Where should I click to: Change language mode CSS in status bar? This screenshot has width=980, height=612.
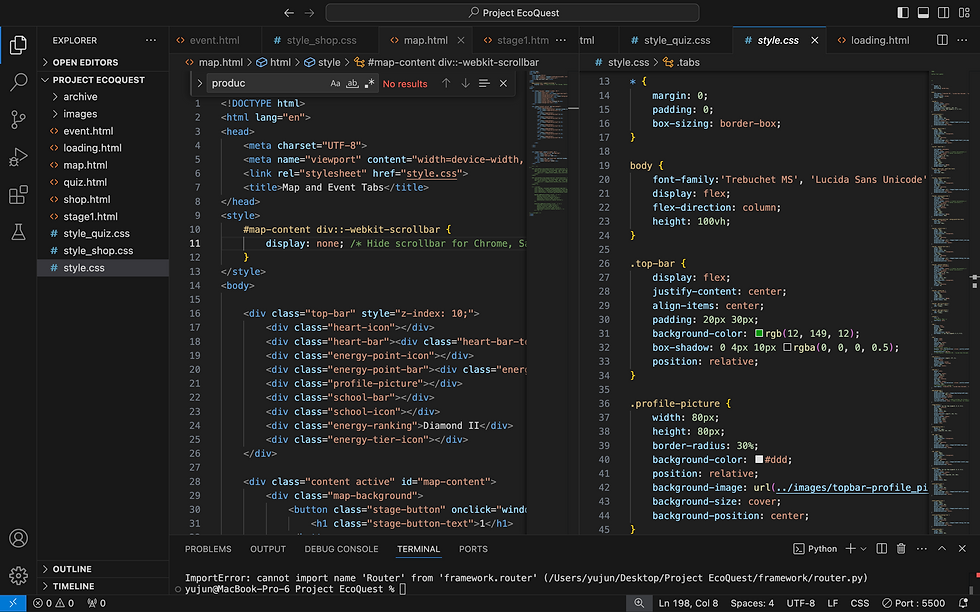tap(859, 603)
